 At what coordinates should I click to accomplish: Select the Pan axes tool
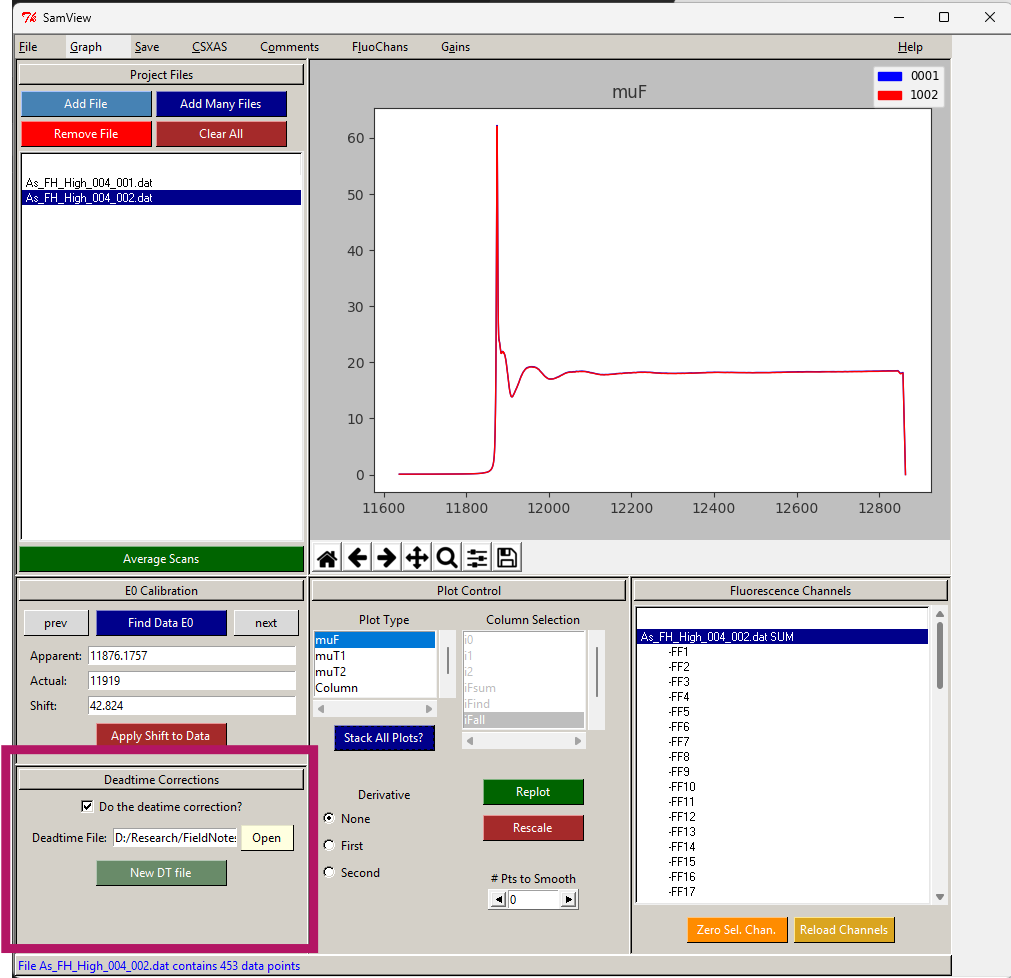(416, 558)
